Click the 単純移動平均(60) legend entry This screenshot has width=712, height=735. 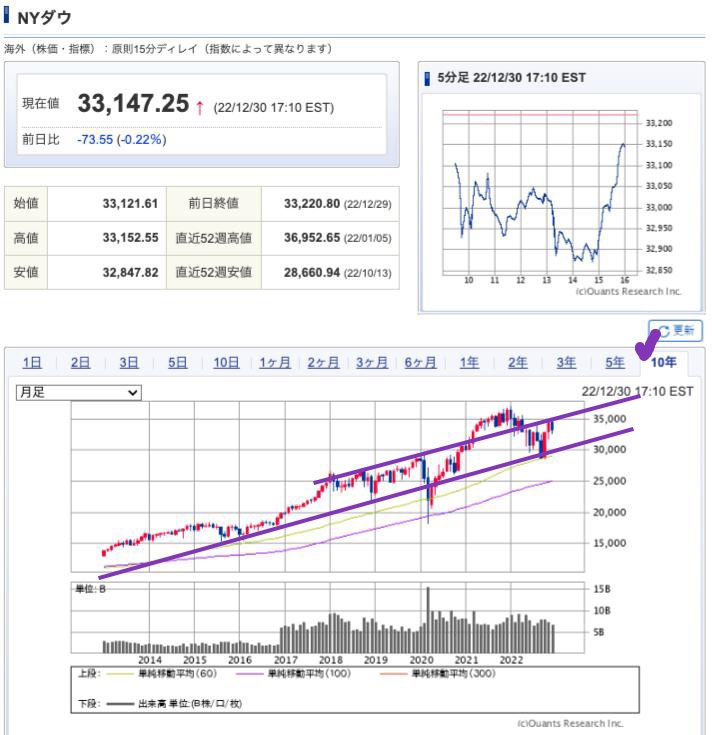(162, 674)
